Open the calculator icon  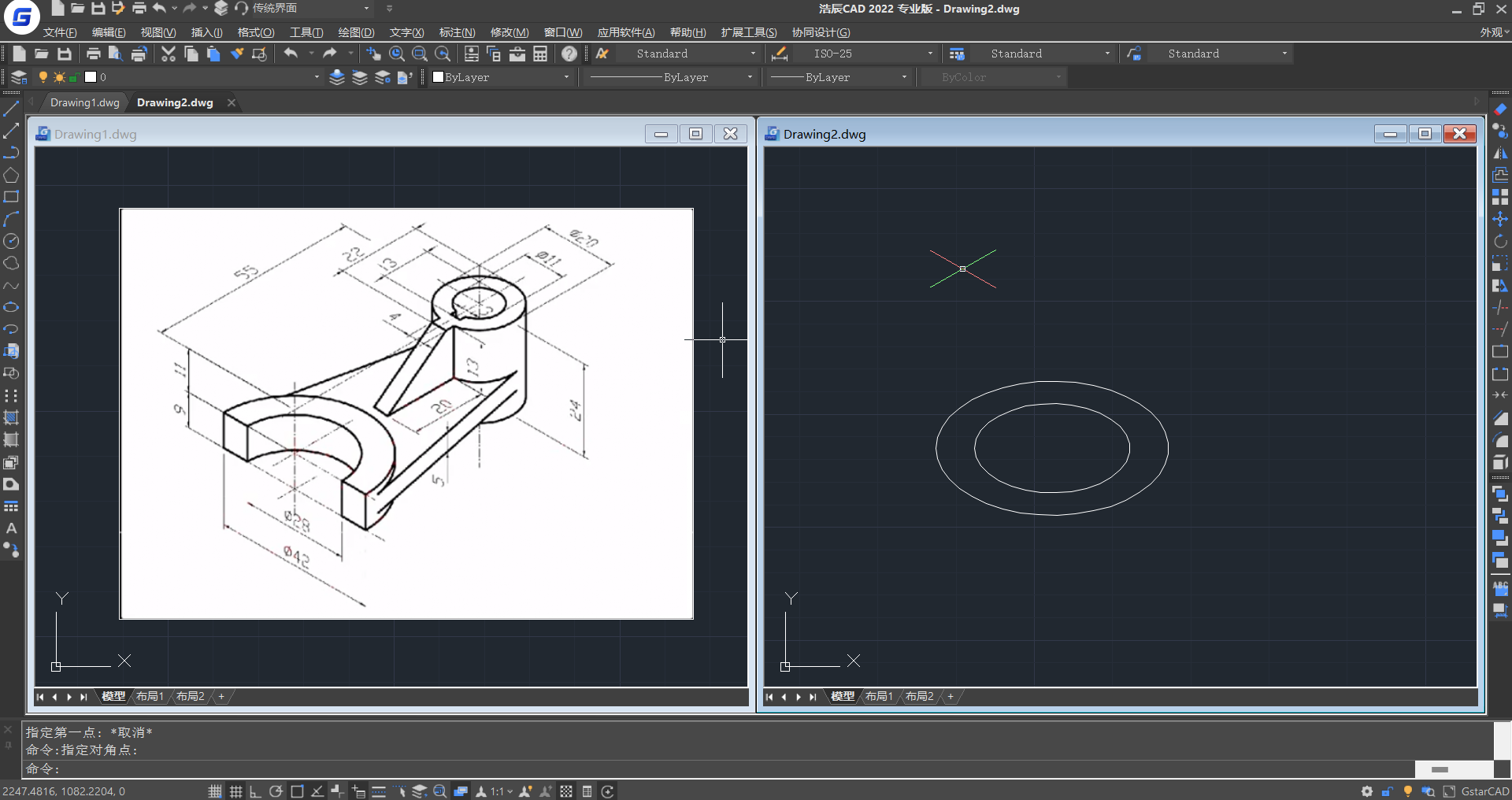(540, 54)
